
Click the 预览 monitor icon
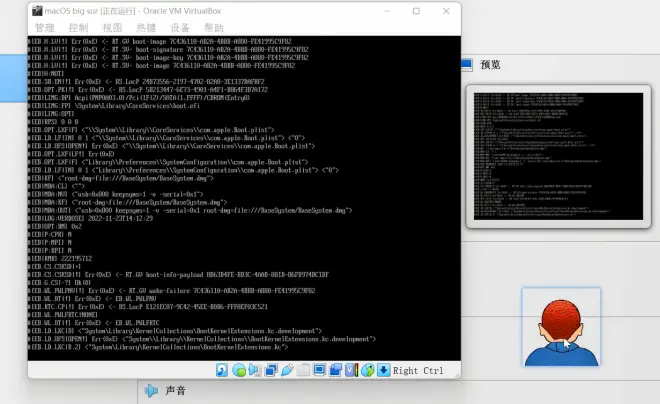pyautogui.click(x=467, y=65)
